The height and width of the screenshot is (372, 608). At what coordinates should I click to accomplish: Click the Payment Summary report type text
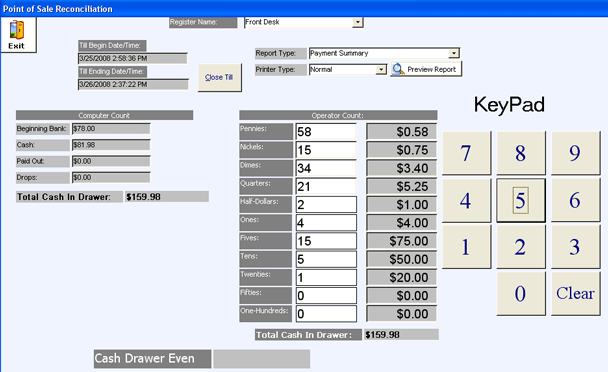339,53
